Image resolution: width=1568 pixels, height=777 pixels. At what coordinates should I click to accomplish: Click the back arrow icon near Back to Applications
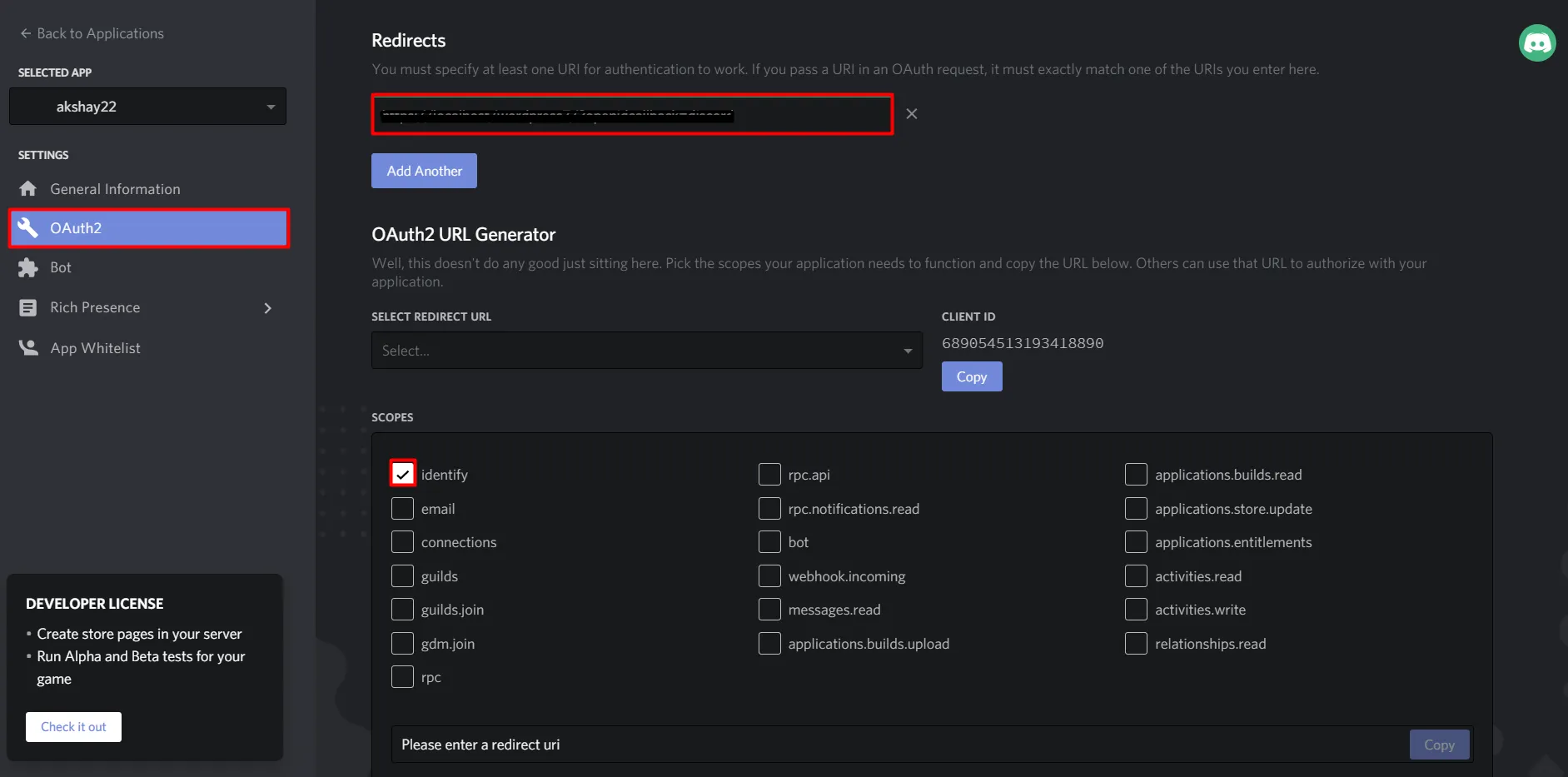point(25,33)
